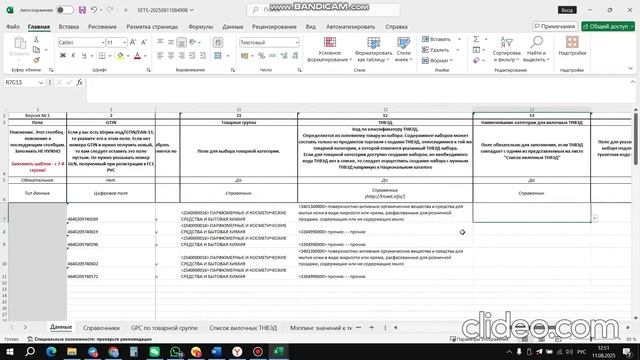Viewport: 640px width, 360px height.
Task: Open the Файл menu
Action: (13, 27)
